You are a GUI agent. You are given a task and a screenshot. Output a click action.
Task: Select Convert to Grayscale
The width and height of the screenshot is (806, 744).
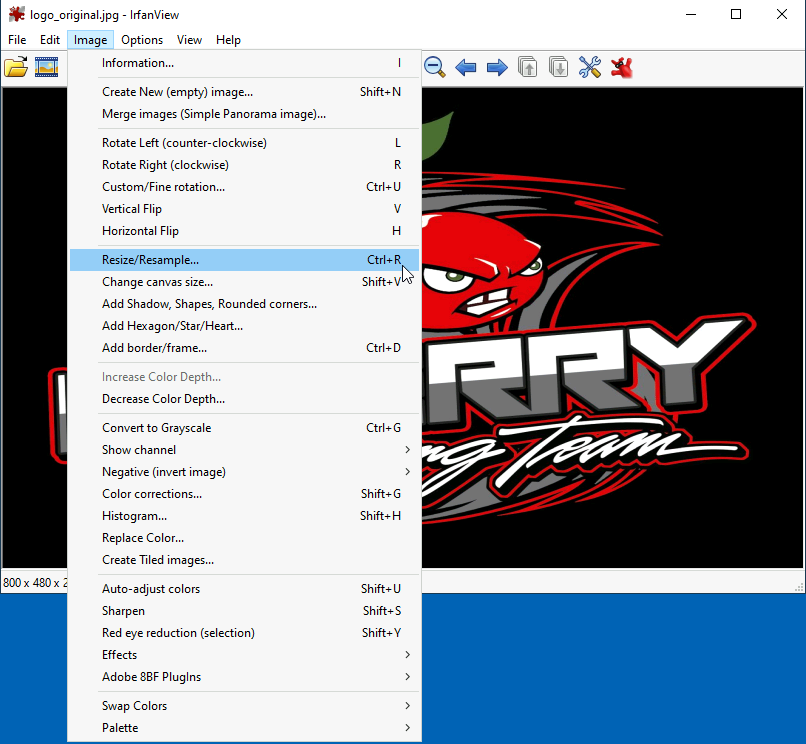[x=244, y=428]
